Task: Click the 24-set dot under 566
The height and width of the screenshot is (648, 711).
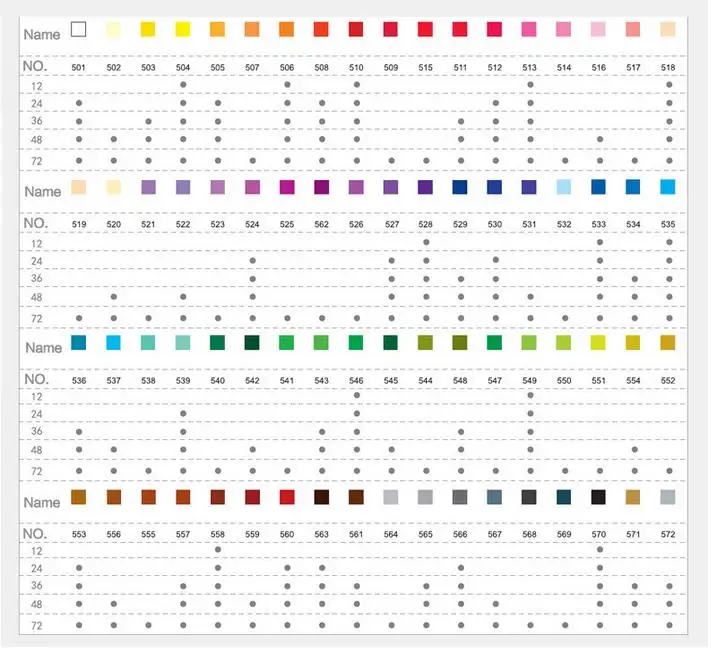Action: tap(461, 568)
